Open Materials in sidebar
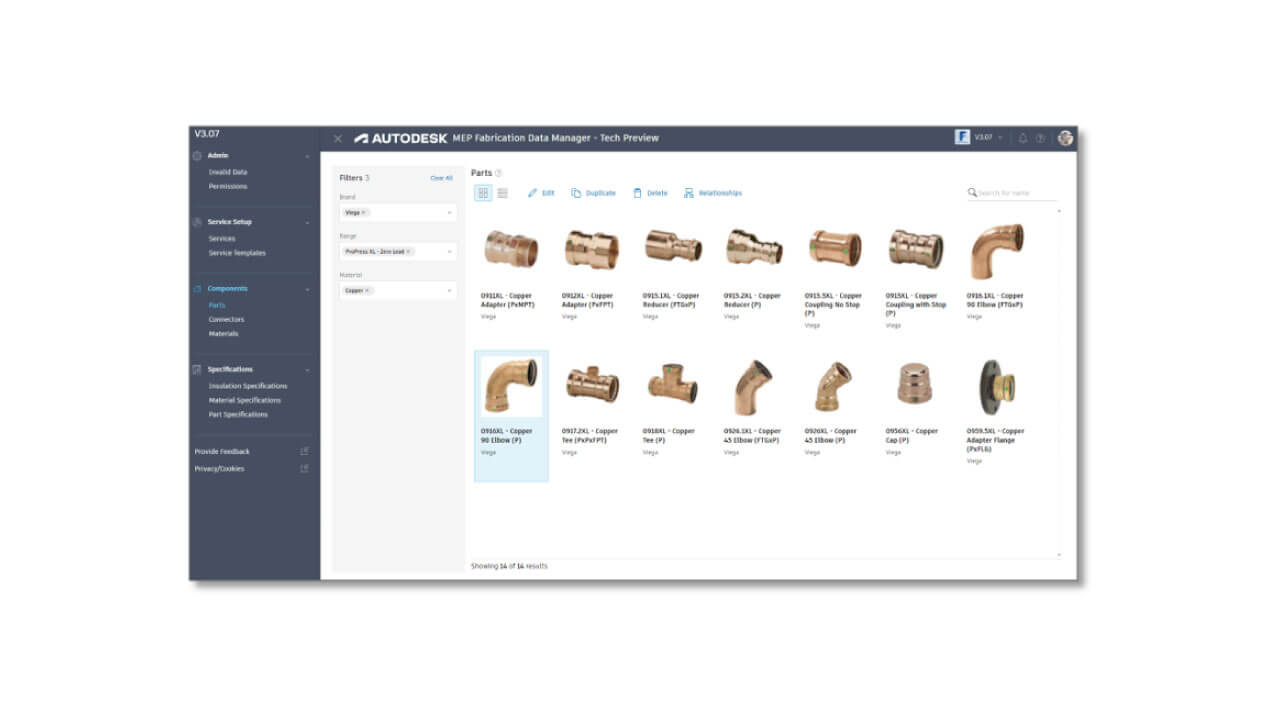This screenshot has width=1280, height=720. coord(223,334)
